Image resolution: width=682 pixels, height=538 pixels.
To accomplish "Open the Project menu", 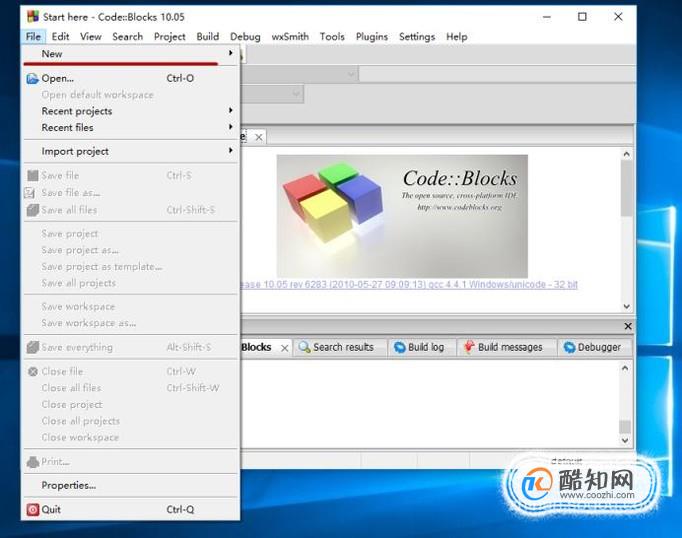I will (x=170, y=37).
